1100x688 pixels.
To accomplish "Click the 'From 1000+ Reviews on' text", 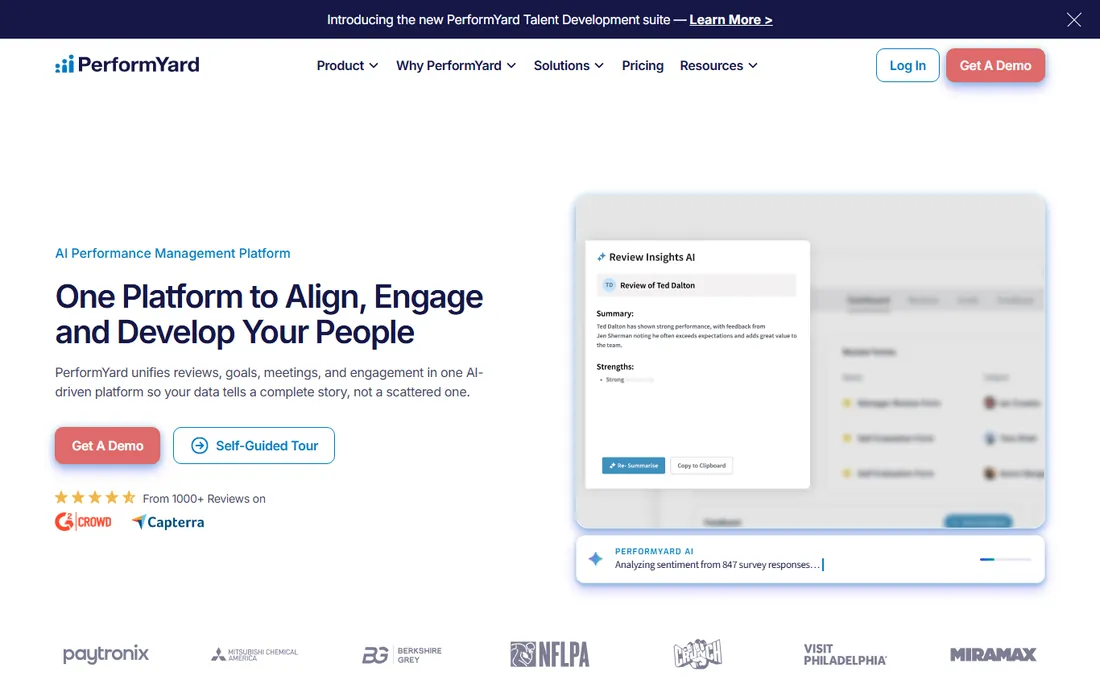I will [204, 499].
